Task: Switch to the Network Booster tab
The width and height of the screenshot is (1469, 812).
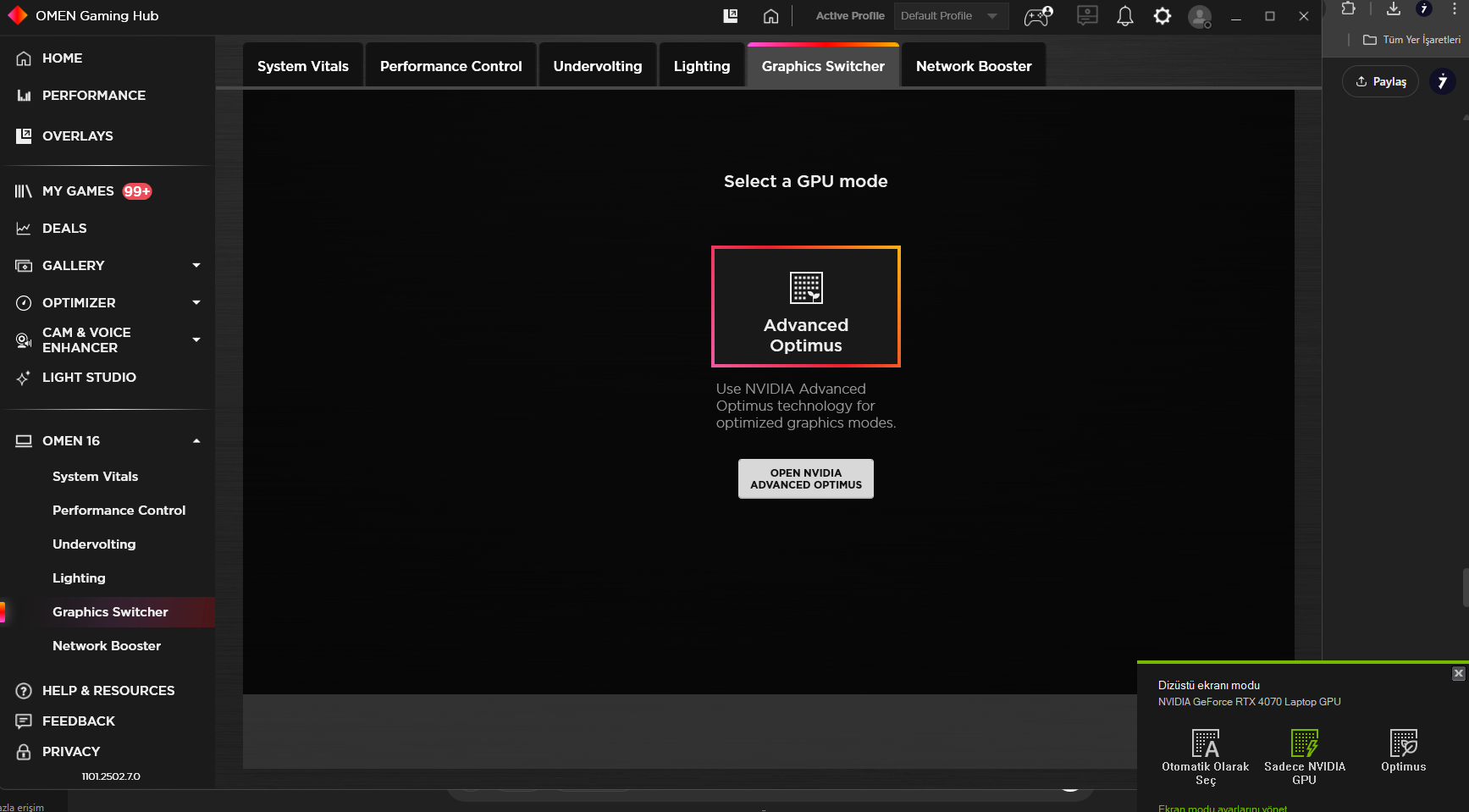Action: pyautogui.click(x=974, y=66)
